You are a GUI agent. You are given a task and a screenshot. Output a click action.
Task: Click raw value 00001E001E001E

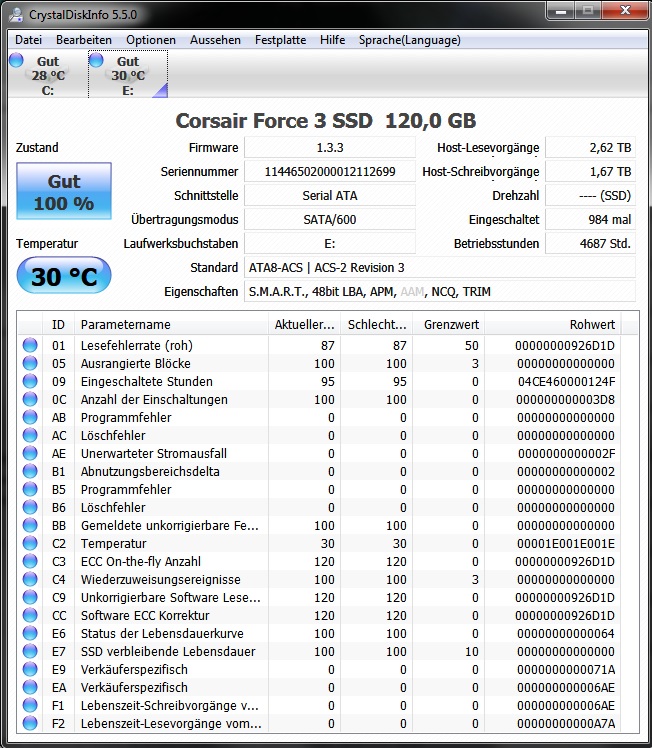[x=566, y=543]
